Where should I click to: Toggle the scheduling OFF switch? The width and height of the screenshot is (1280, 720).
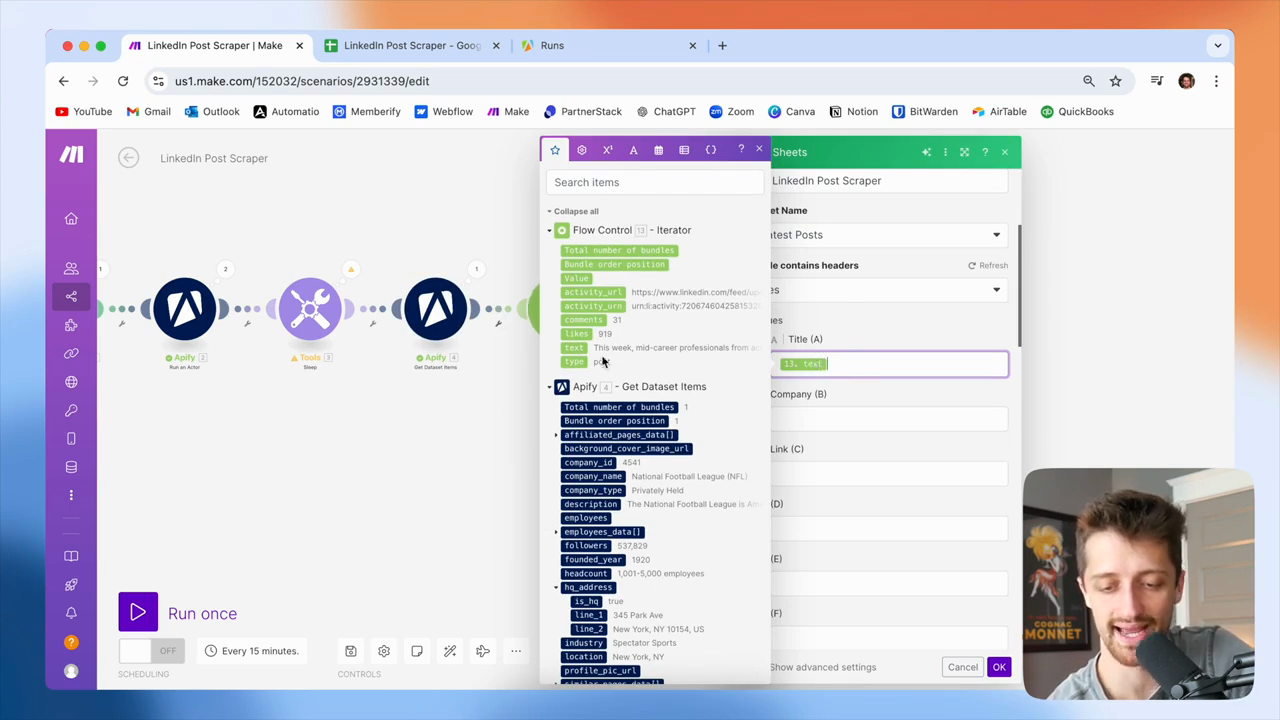pyautogui.click(x=150, y=651)
